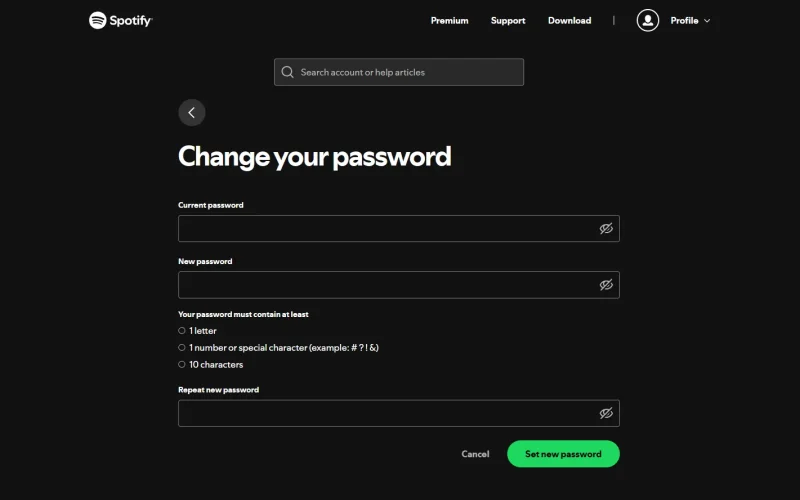Image resolution: width=800 pixels, height=500 pixels.
Task: Click the profile avatar icon
Action: pos(648,20)
